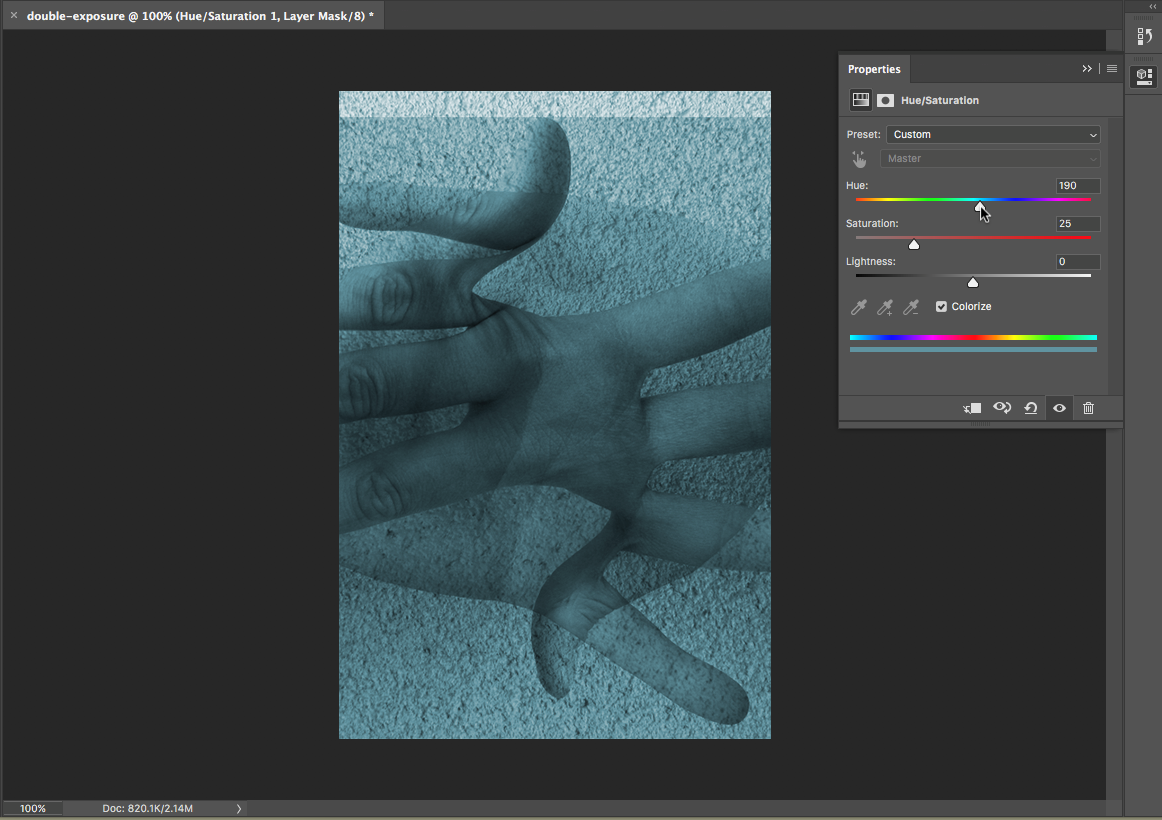This screenshot has height=820, width=1162.
Task: Click the view previous state icon
Action: point(1002,408)
